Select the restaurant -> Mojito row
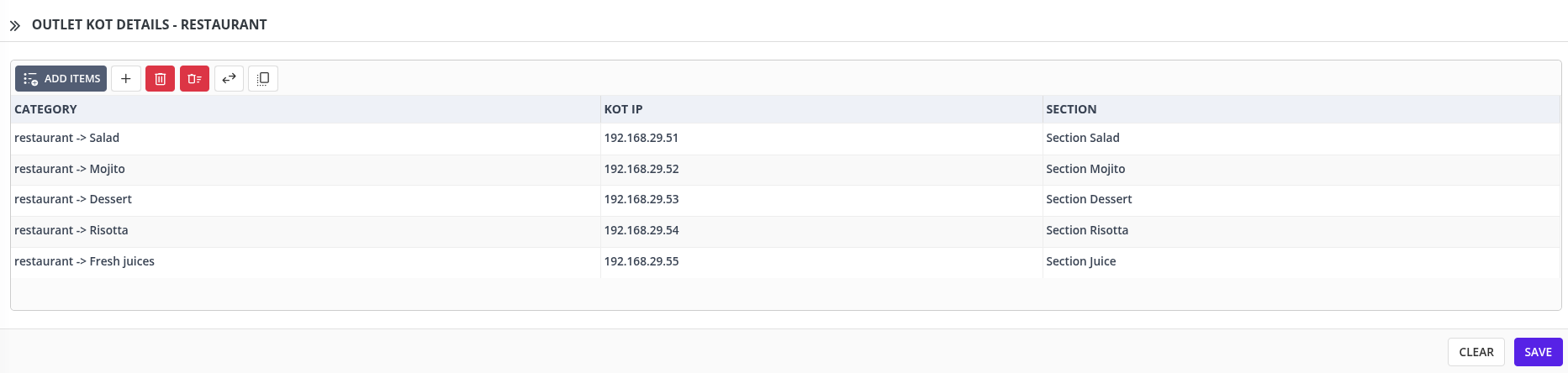 coord(70,169)
